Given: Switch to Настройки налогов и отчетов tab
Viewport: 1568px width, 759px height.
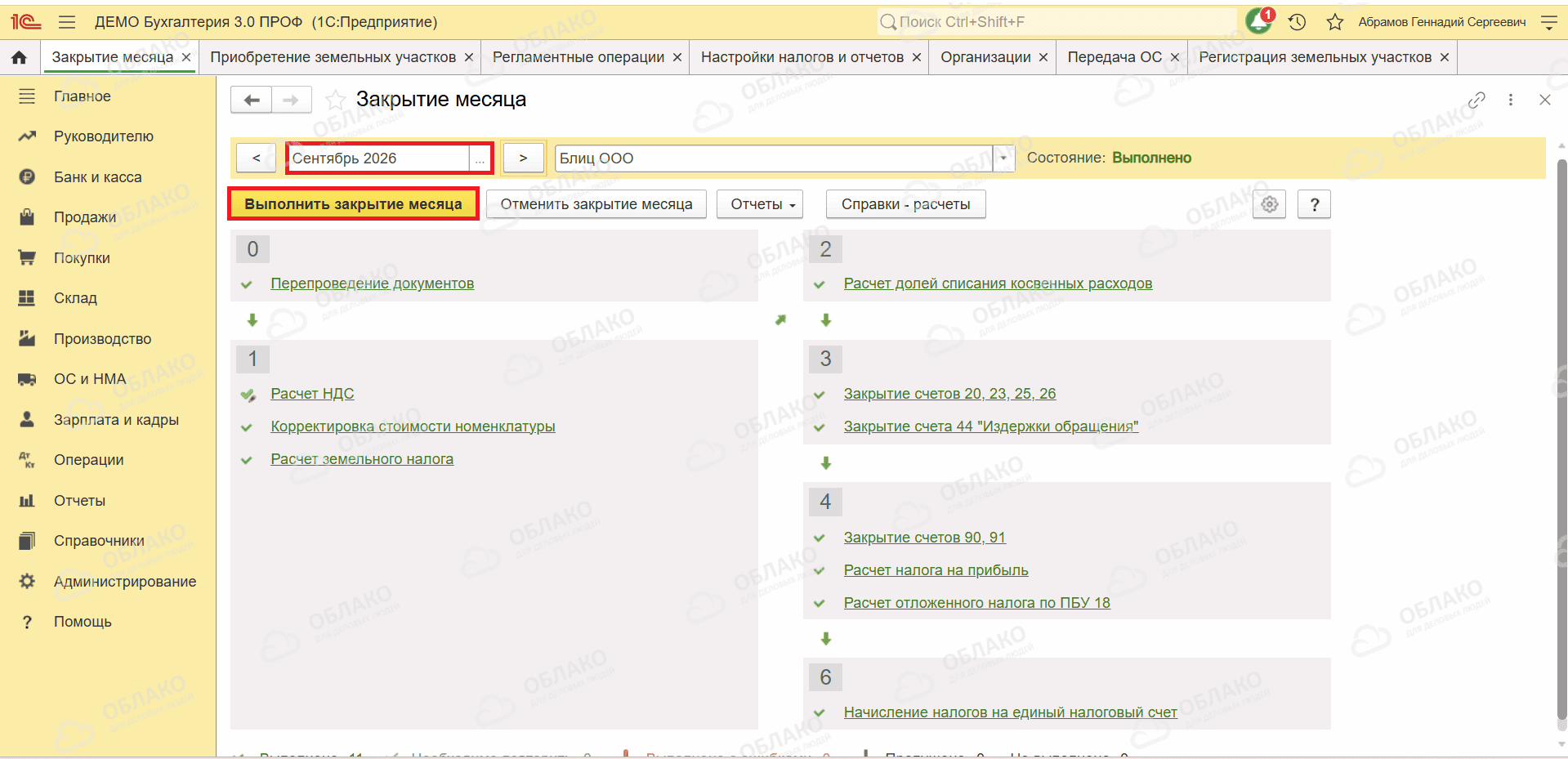Looking at the screenshot, I should click(802, 57).
